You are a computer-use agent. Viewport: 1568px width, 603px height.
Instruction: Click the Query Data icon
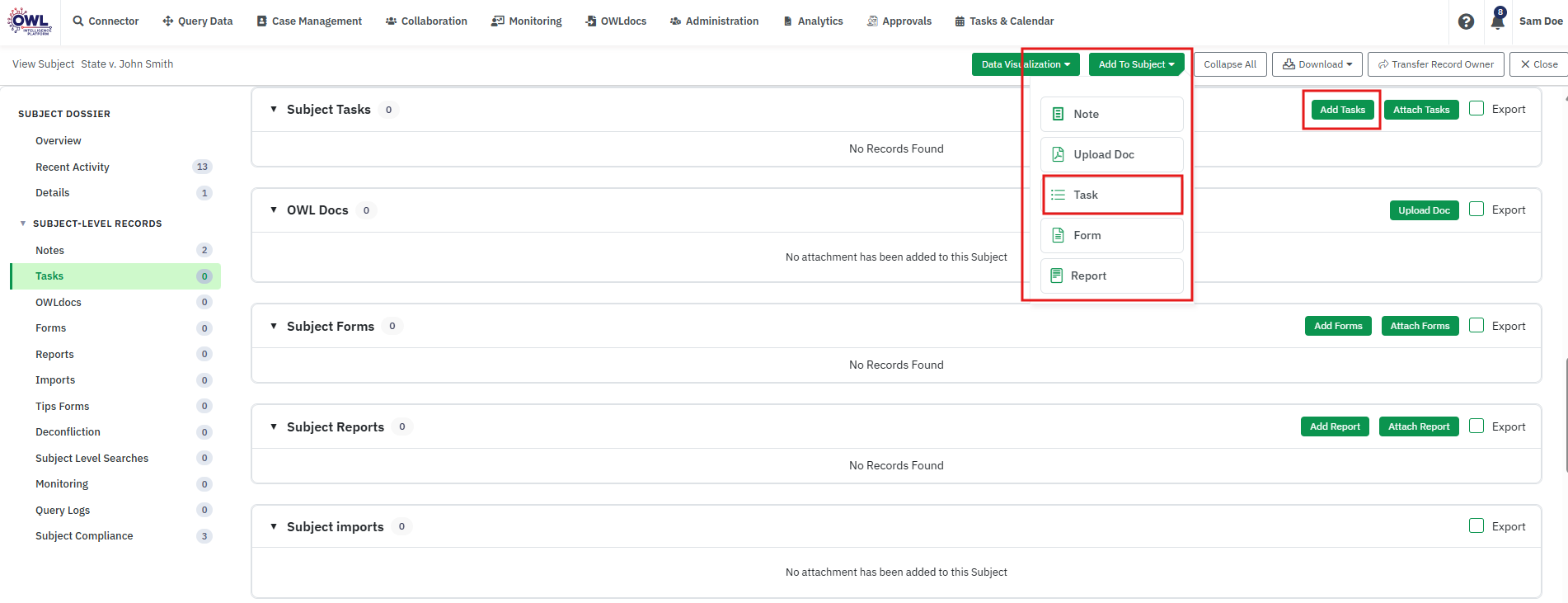(x=168, y=21)
